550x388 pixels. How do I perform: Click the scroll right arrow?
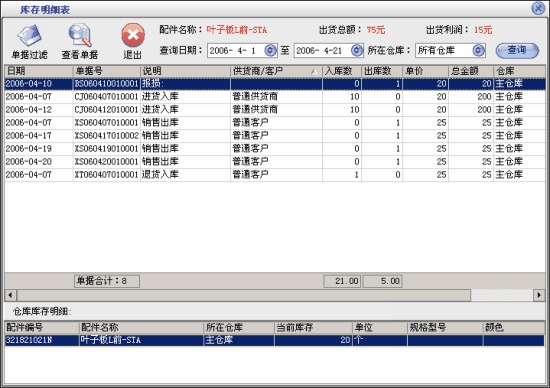539,295
